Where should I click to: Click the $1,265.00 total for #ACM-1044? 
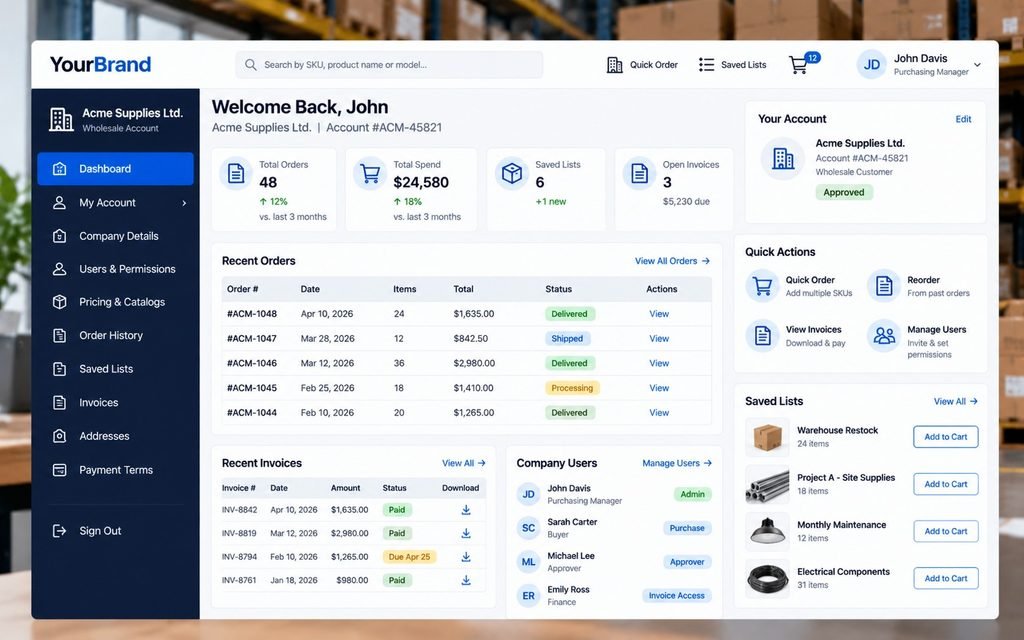(473, 413)
